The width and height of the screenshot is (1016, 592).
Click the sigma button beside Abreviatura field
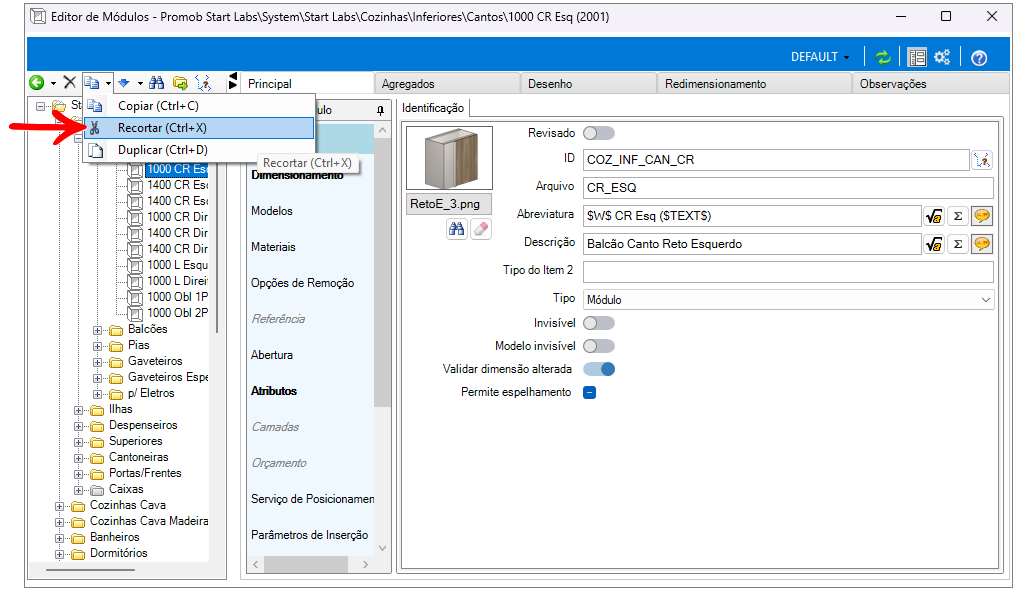pos(957,216)
